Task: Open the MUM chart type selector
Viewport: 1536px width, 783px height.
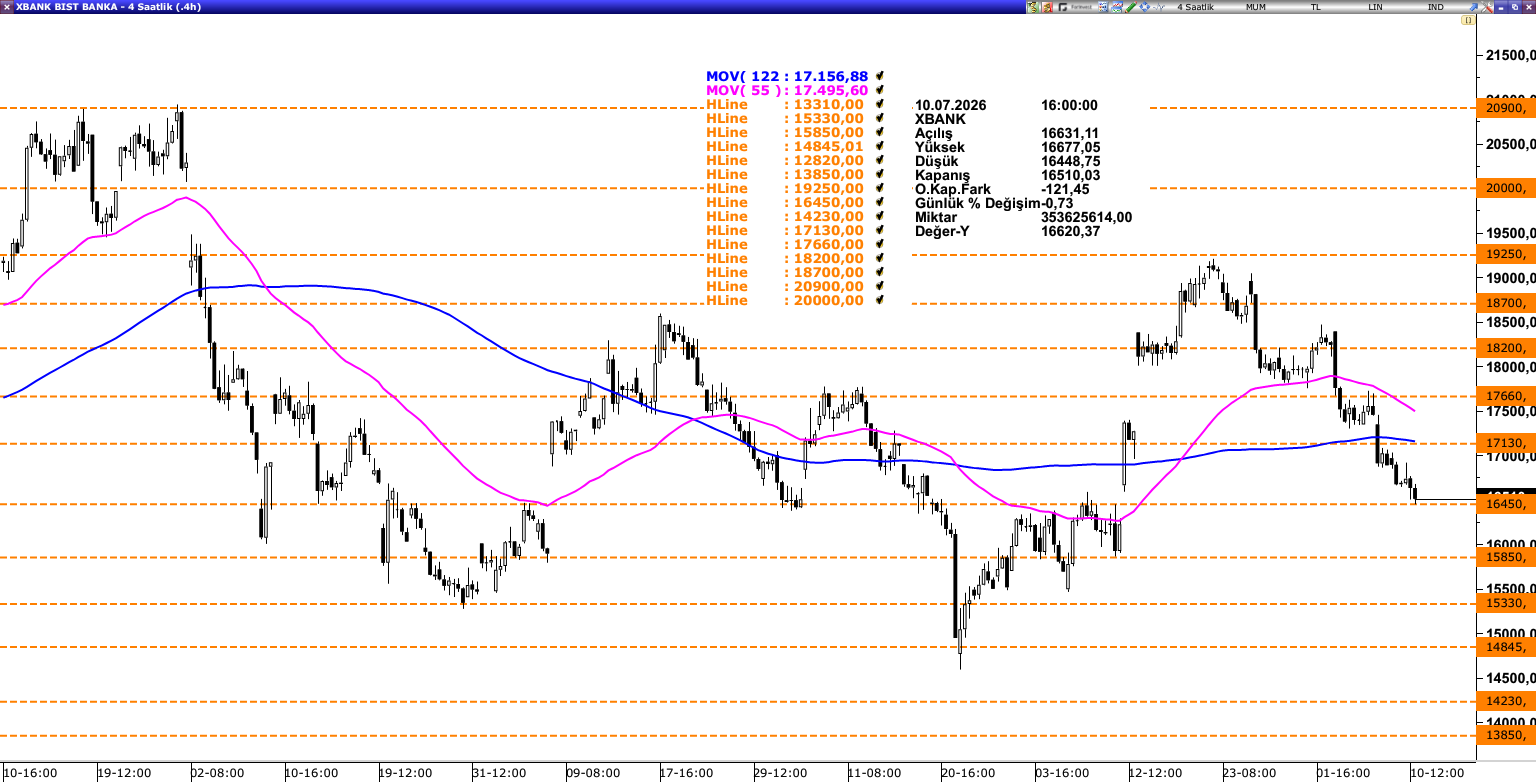Action: (1256, 7)
